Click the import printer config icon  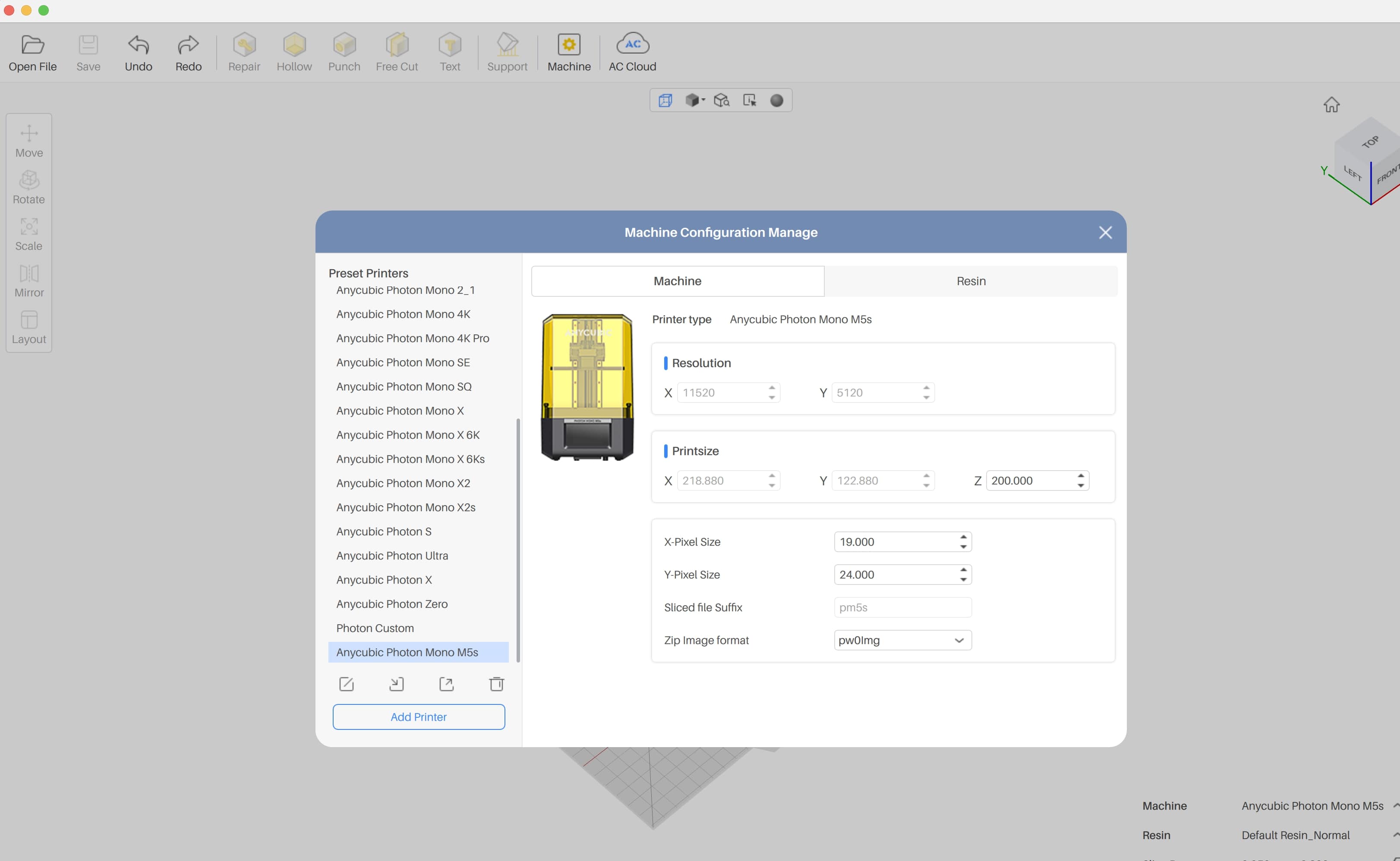pyautogui.click(x=397, y=684)
